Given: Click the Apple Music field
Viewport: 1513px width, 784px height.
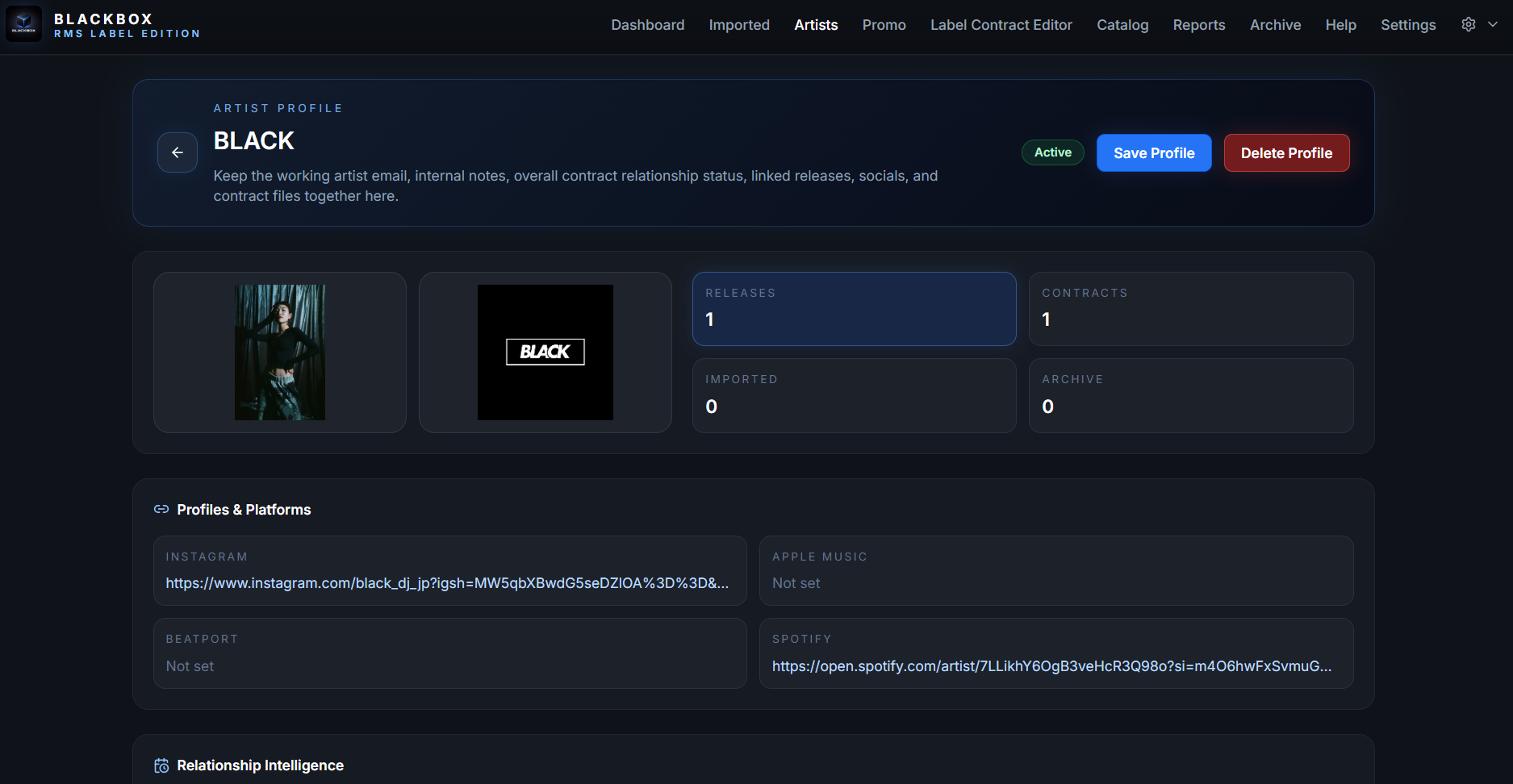Looking at the screenshot, I should coord(1055,571).
